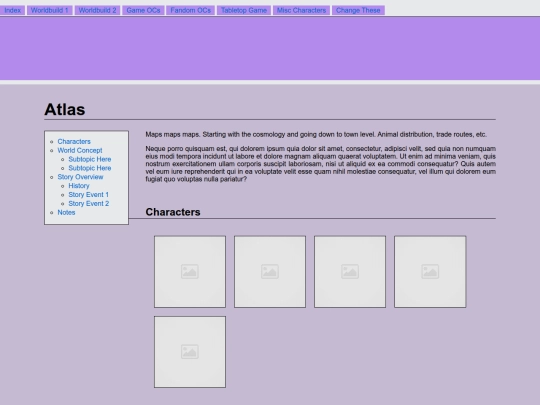Click the 'Maps maps maps' intro sentence
The image size is (540, 405).
pos(316,134)
